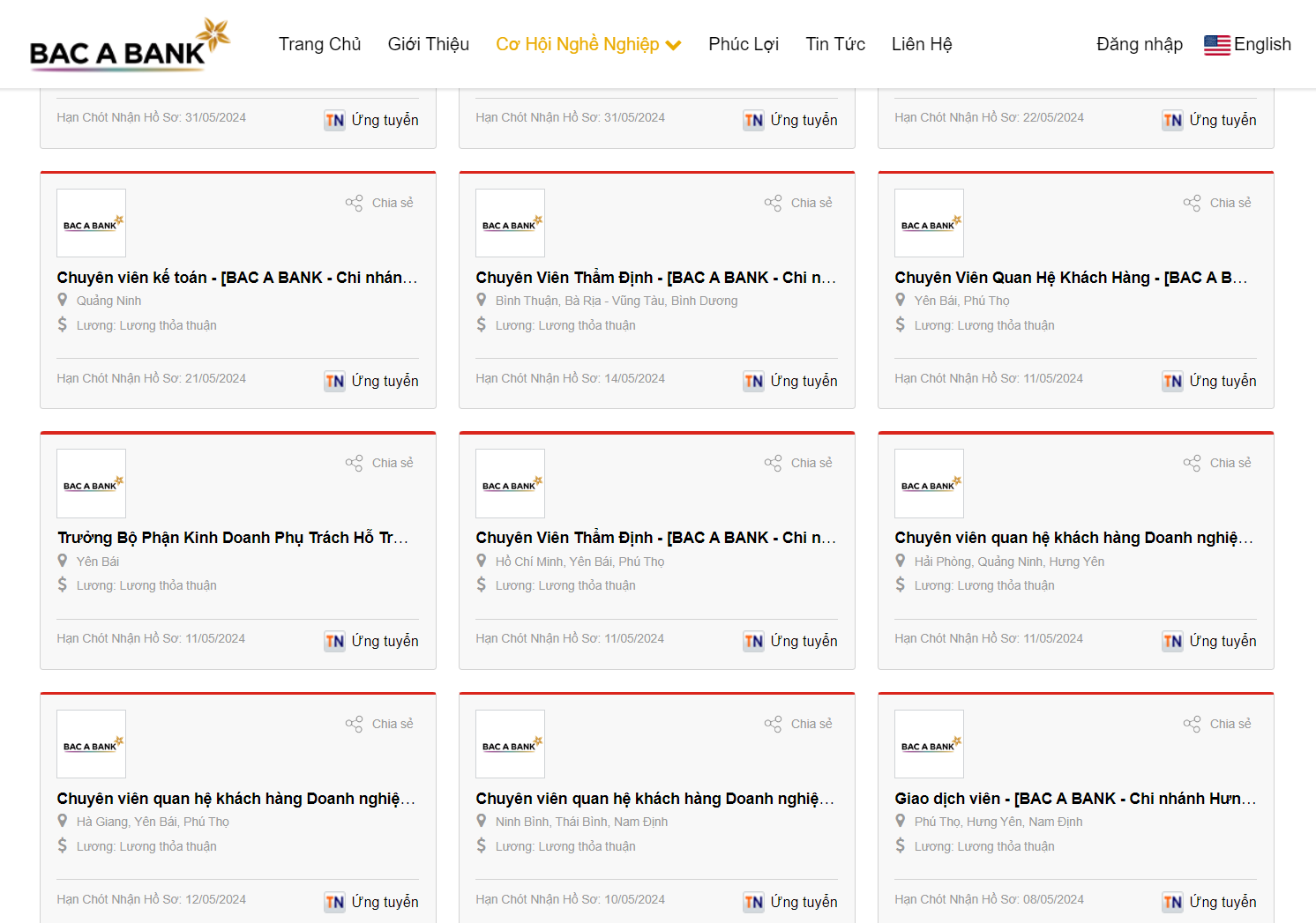Click the Quảng Ninh location text
The height and width of the screenshot is (923, 1316).
click(108, 301)
